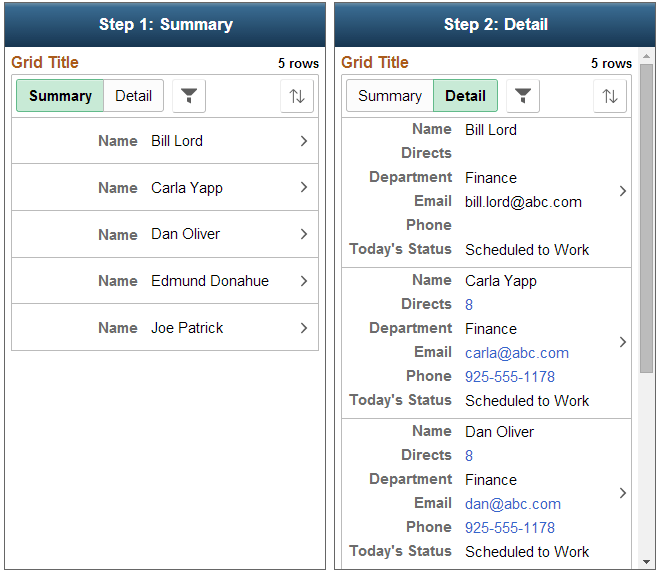Select Joe Patrick name text
The height and width of the screenshot is (575, 663).
pos(187,328)
